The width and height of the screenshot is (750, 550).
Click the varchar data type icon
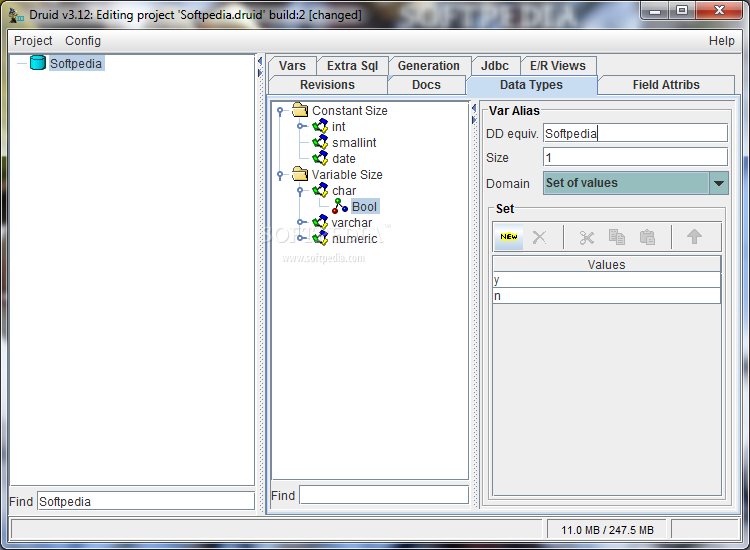320,222
